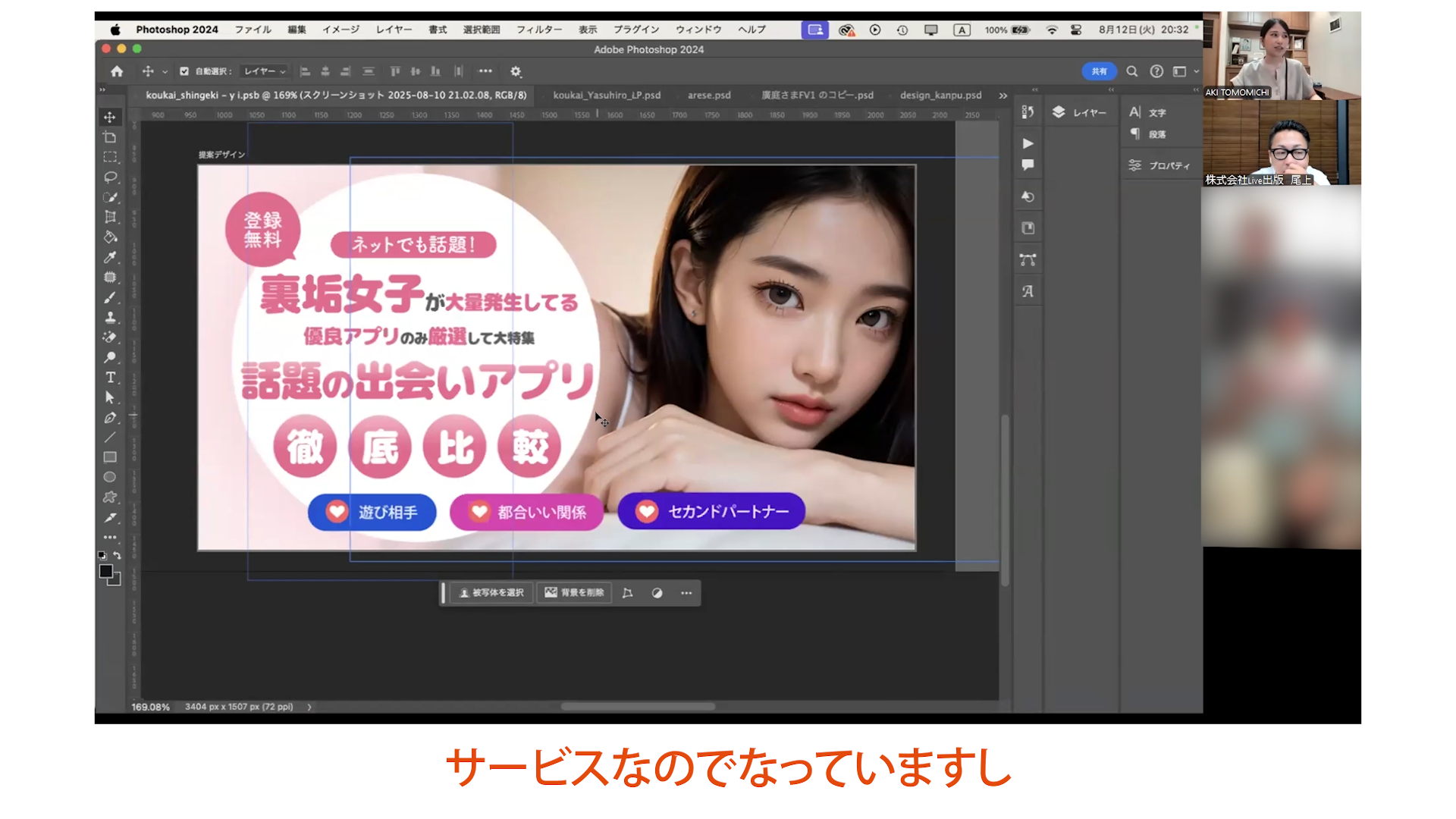
Task: Switch to the design_kanpu.psd tab
Action: pyautogui.click(x=940, y=96)
